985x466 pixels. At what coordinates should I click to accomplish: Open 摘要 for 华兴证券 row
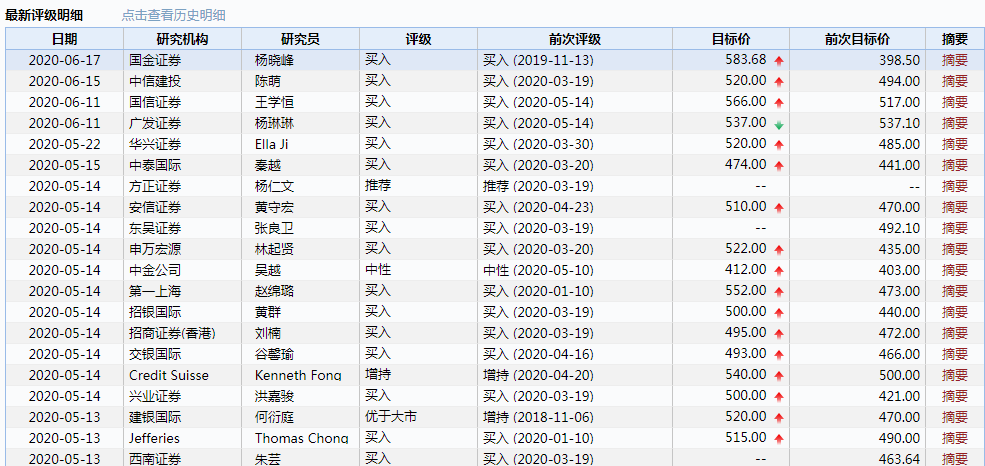[x=955, y=144]
